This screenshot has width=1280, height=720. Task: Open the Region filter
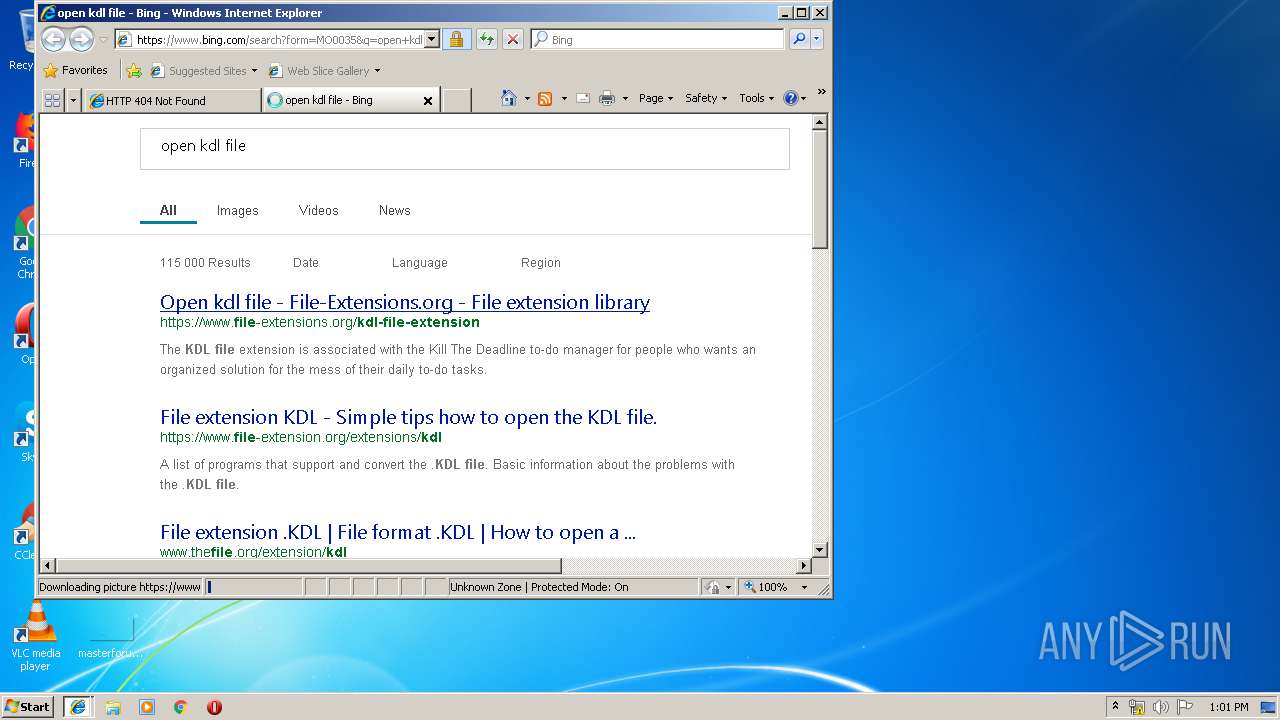point(541,262)
